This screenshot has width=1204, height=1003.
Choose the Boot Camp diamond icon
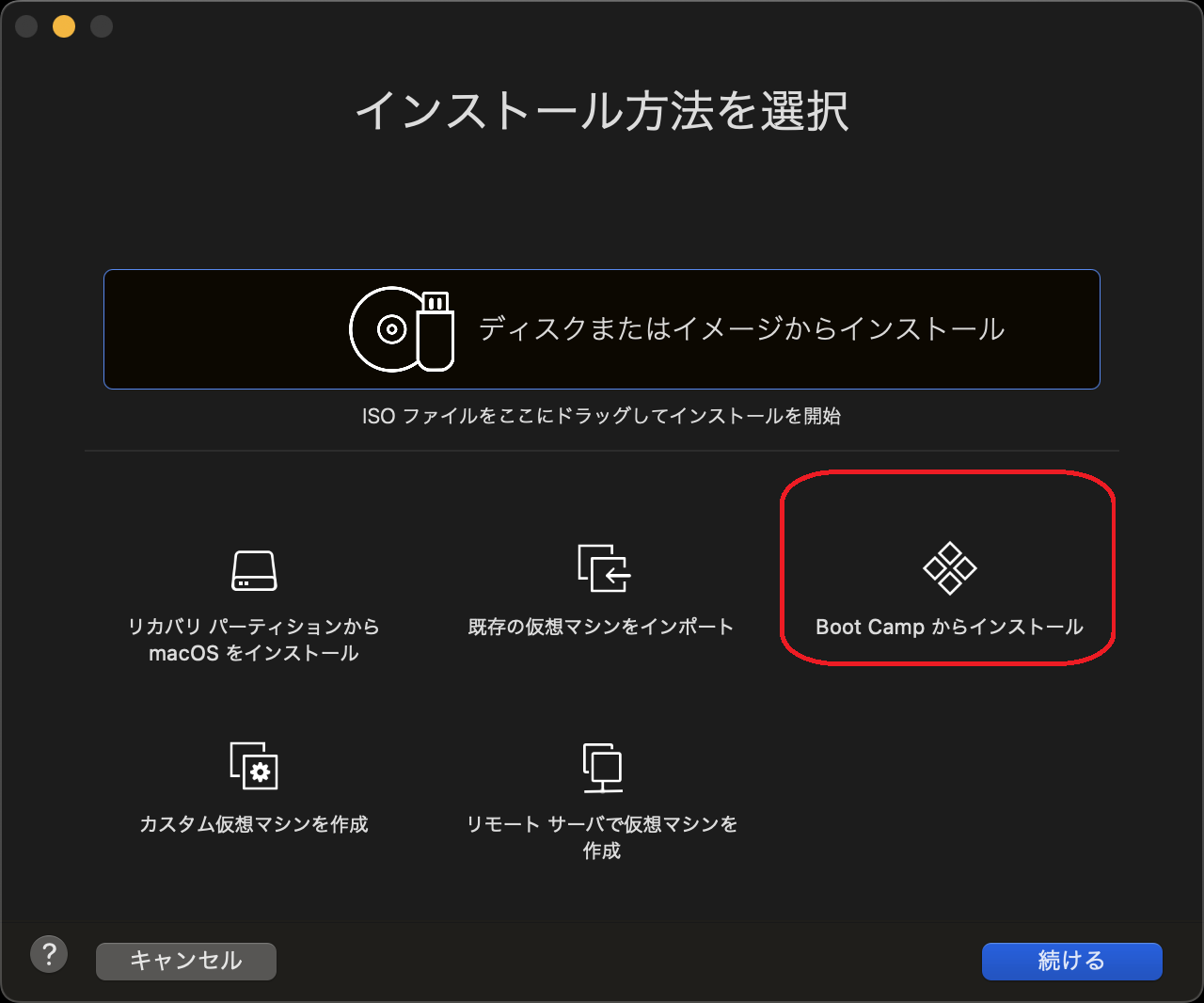click(950, 568)
